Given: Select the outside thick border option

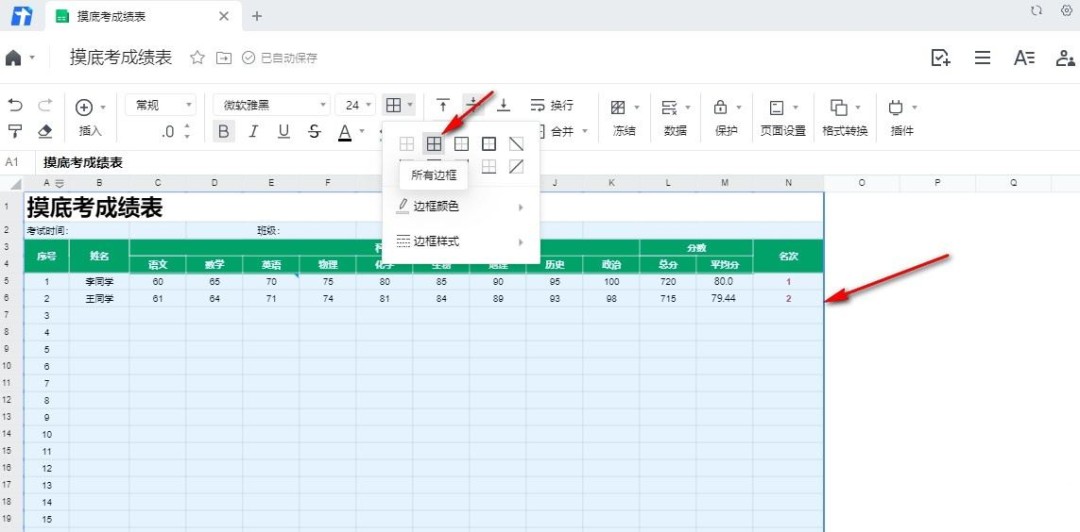Looking at the screenshot, I should 489,144.
